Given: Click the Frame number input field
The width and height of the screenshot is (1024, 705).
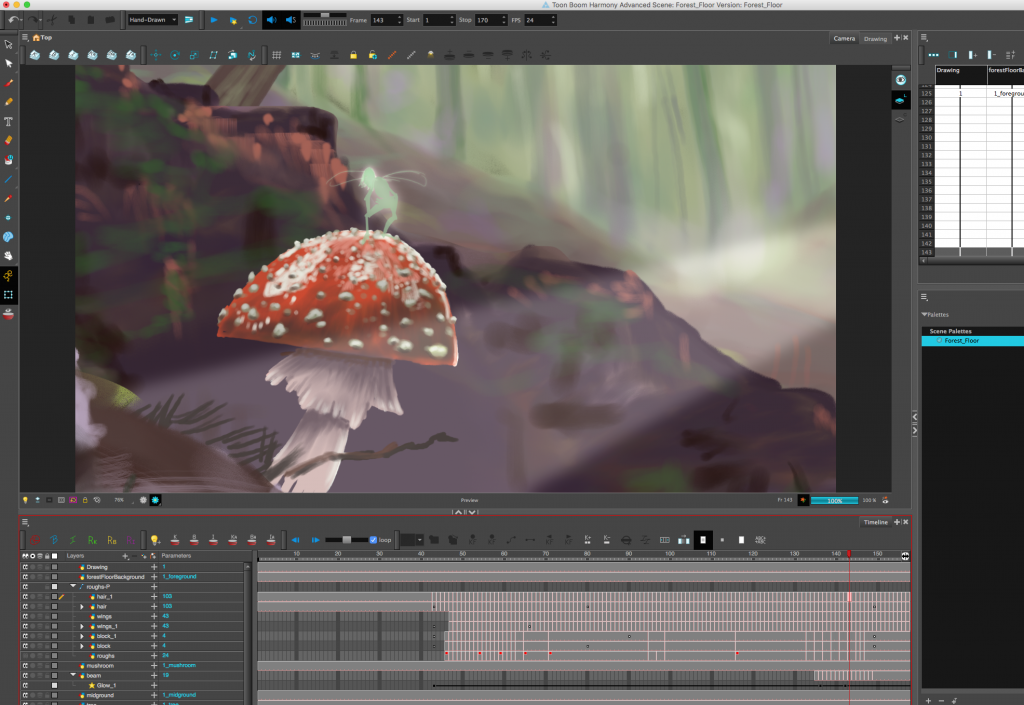Looking at the screenshot, I should coord(384,20).
